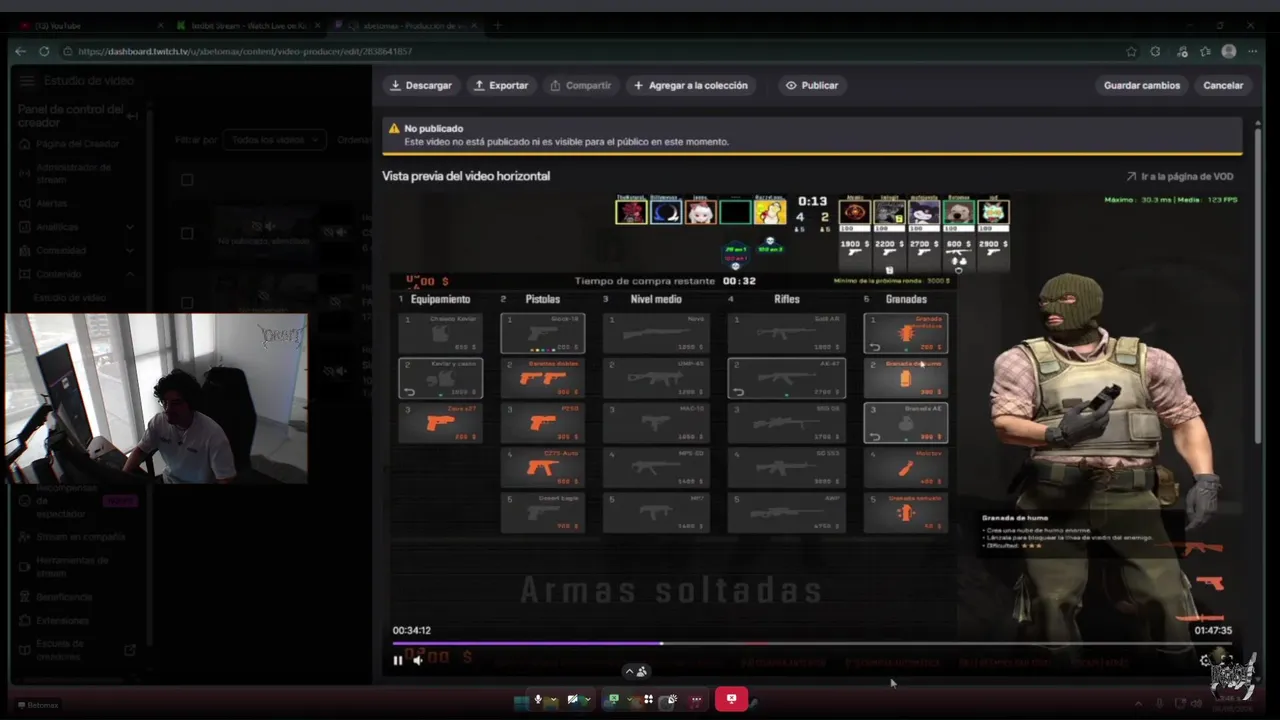Follow the Ir a la página de VOD link
The image size is (1280, 720).
tap(1180, 176)
